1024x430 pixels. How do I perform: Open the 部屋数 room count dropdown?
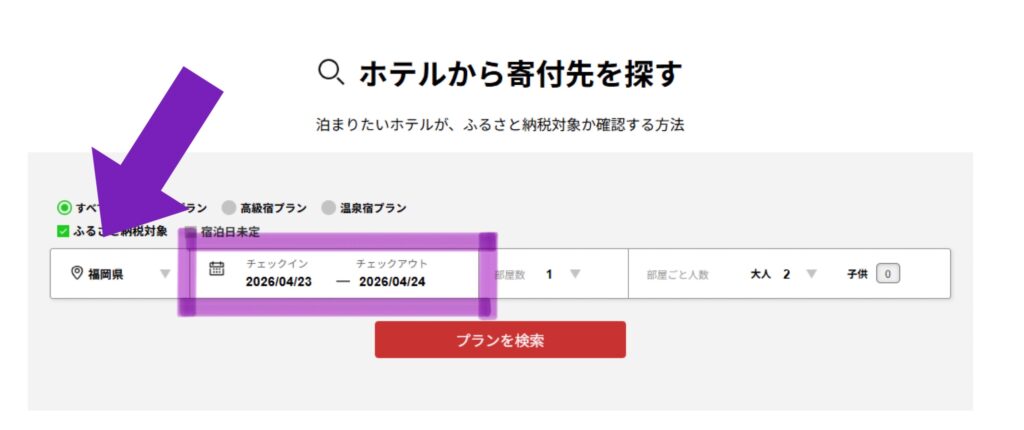[x=574, y=273]
